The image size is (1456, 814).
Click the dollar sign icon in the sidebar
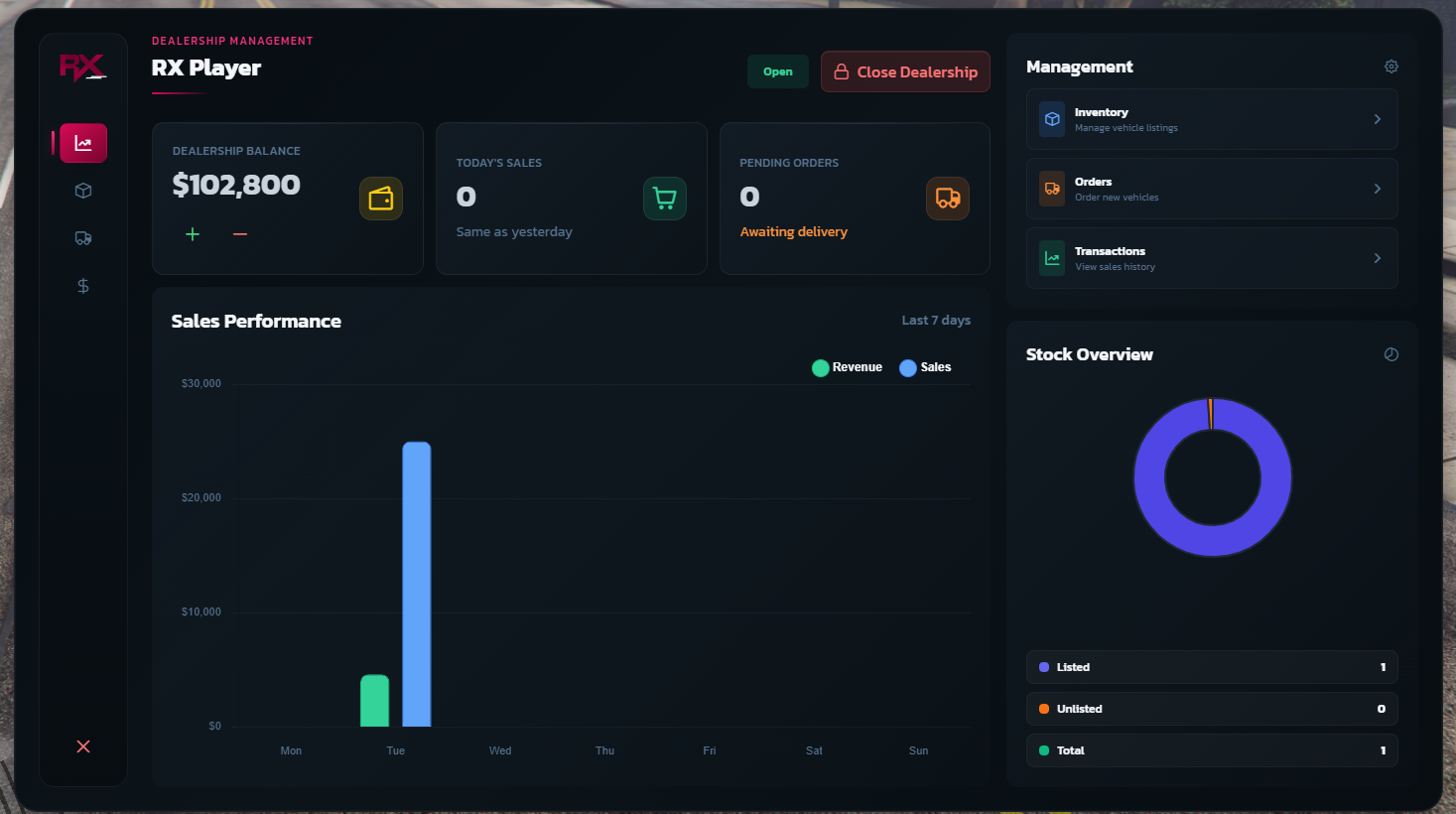pos(82,285)
